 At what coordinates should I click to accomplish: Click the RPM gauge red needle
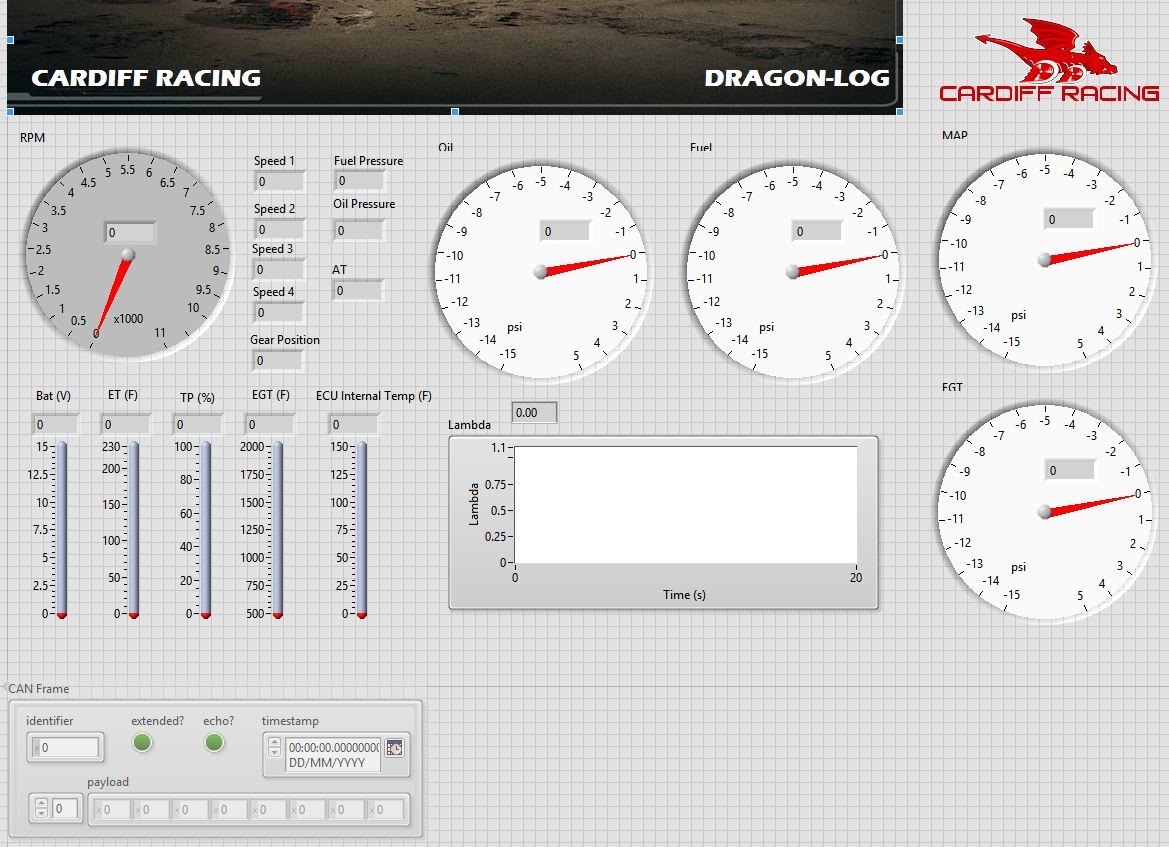tap(113, 294)
